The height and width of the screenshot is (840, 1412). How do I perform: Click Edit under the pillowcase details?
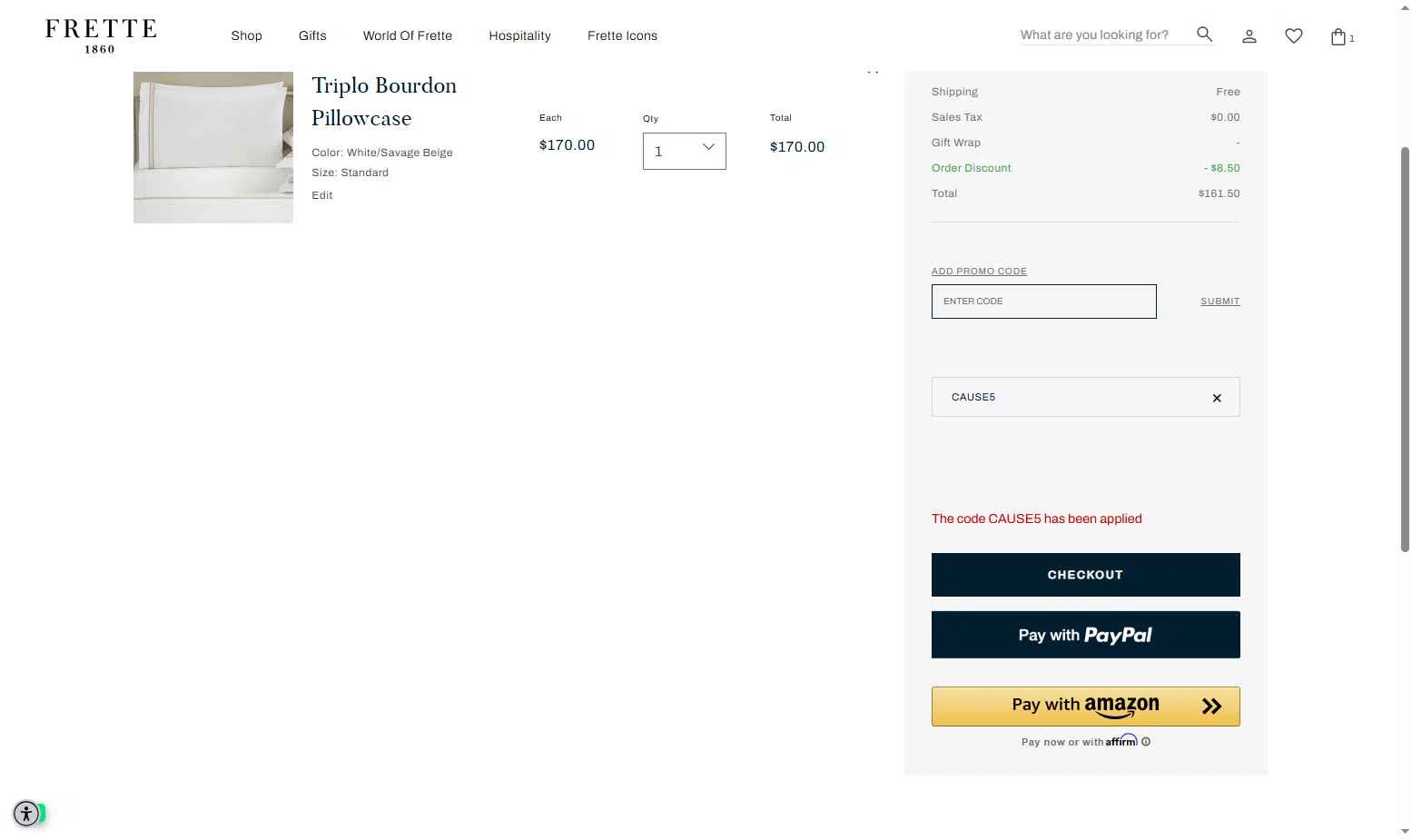click(x=322, y=195)
